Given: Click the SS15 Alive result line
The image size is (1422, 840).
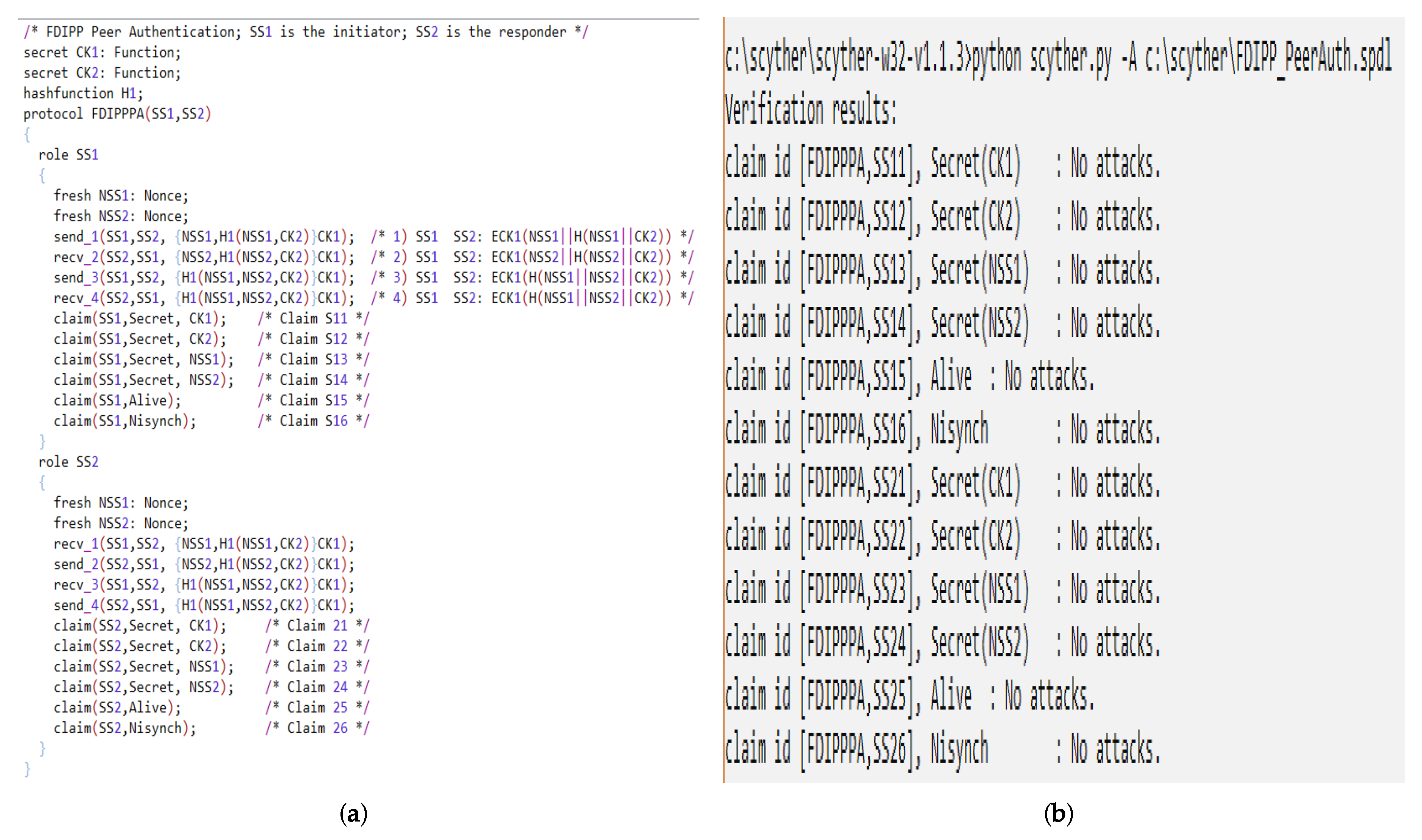Looking at the screenshot, I should click(x=909, y=377).
